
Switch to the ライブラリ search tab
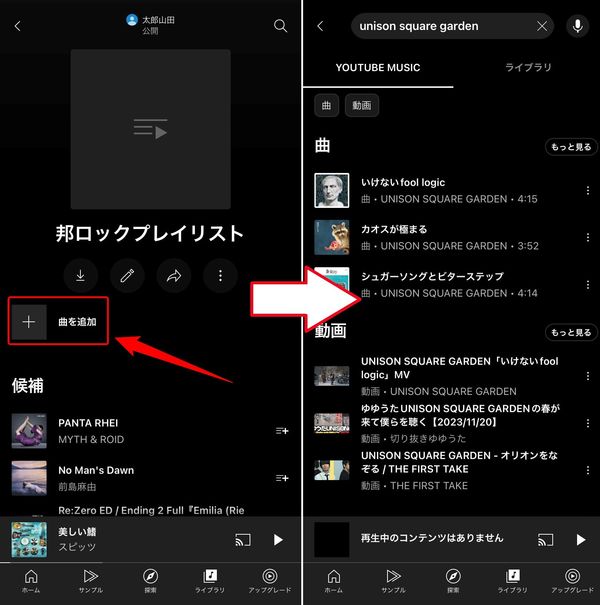coord(528,68)
